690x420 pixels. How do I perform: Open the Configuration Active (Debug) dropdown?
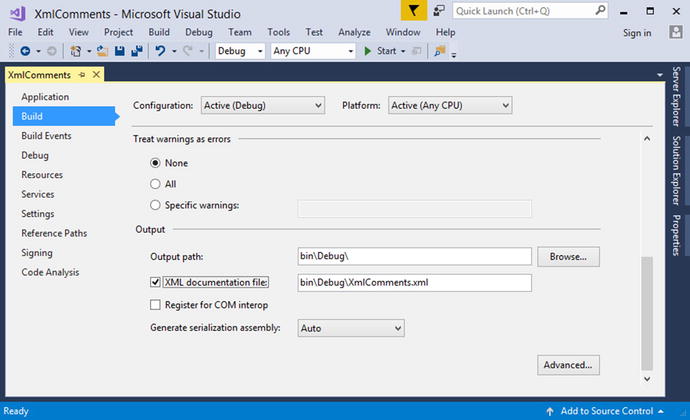[263, 106]
